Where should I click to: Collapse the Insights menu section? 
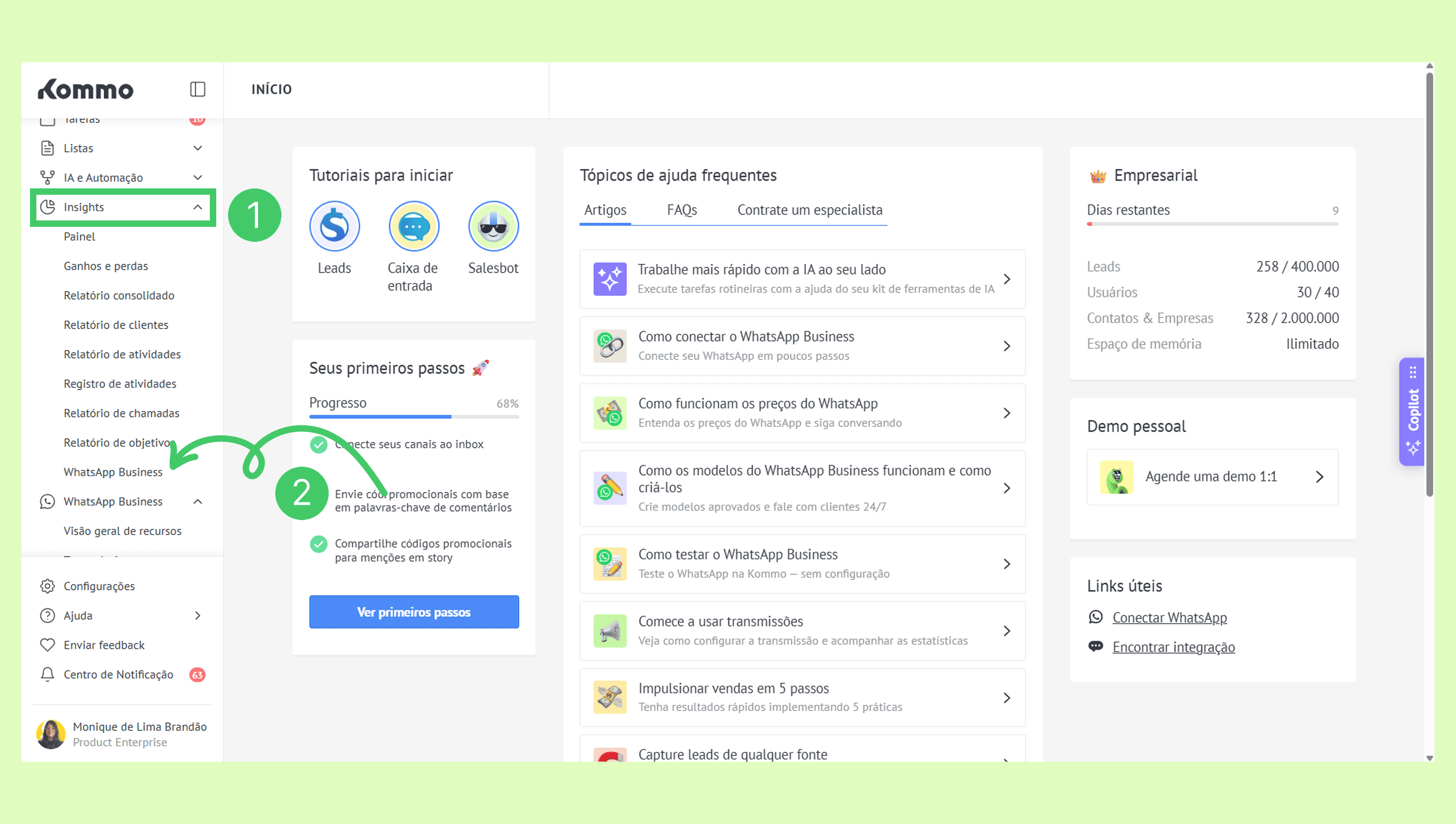(198, 207)
